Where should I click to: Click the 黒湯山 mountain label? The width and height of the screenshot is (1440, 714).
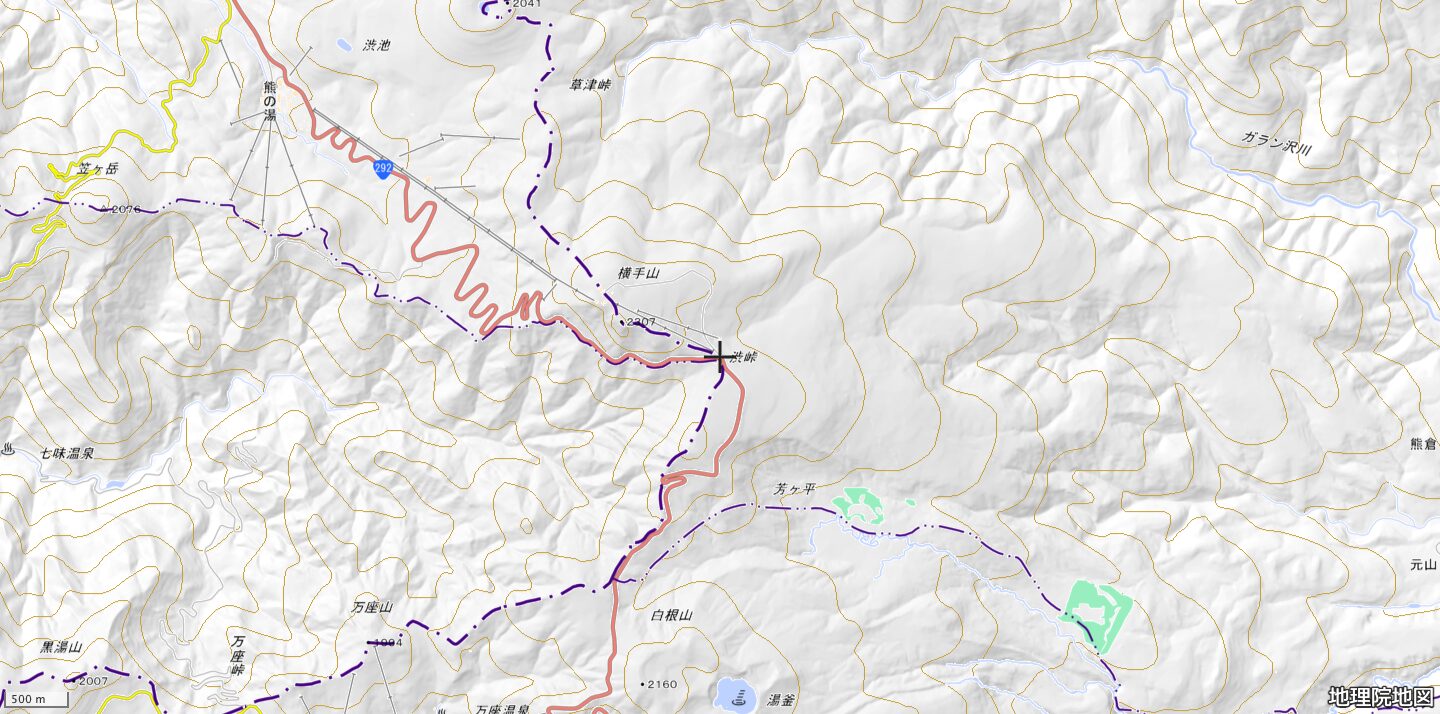(61, 647)
